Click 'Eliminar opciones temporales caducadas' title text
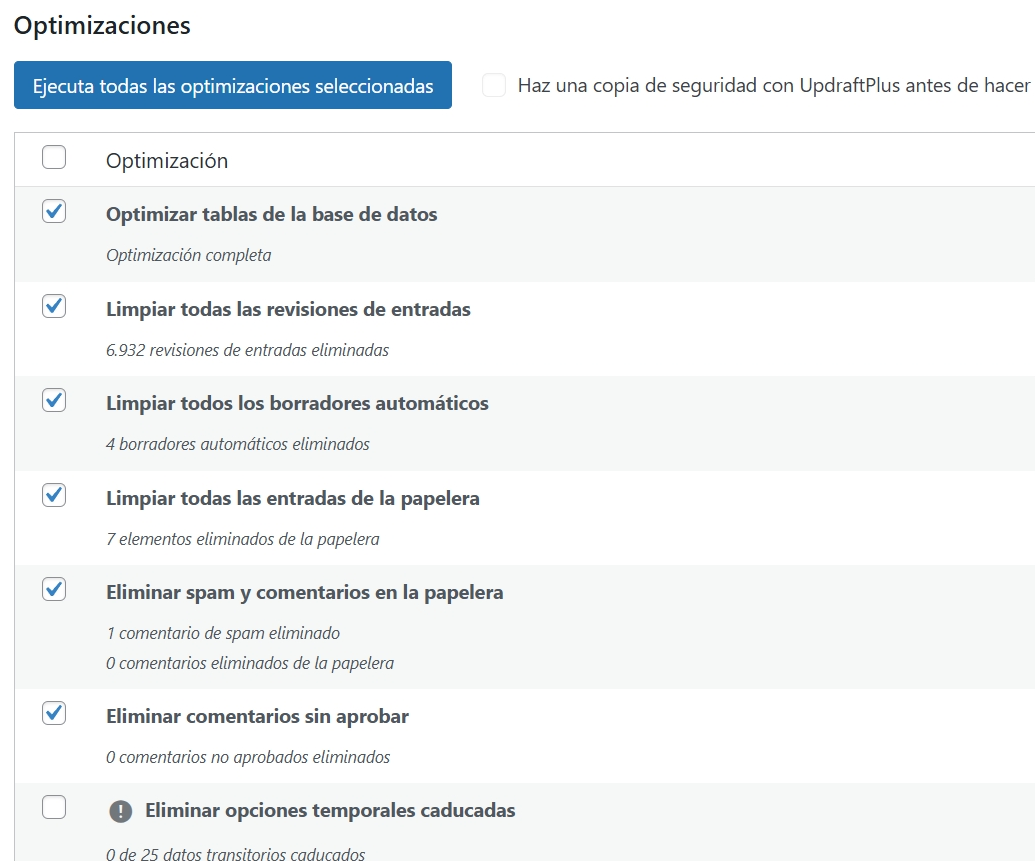Image resolution: width=1035 pixels, height=861 pixels. click(330, 810)
